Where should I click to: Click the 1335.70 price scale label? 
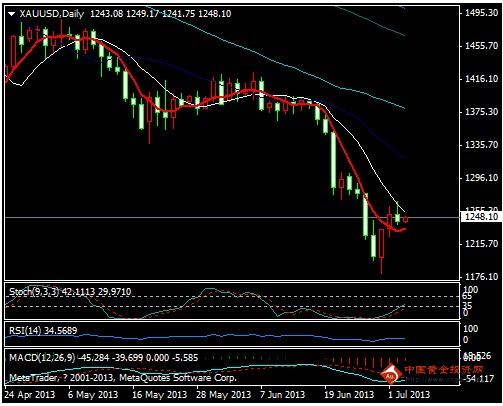coord(482,145)
